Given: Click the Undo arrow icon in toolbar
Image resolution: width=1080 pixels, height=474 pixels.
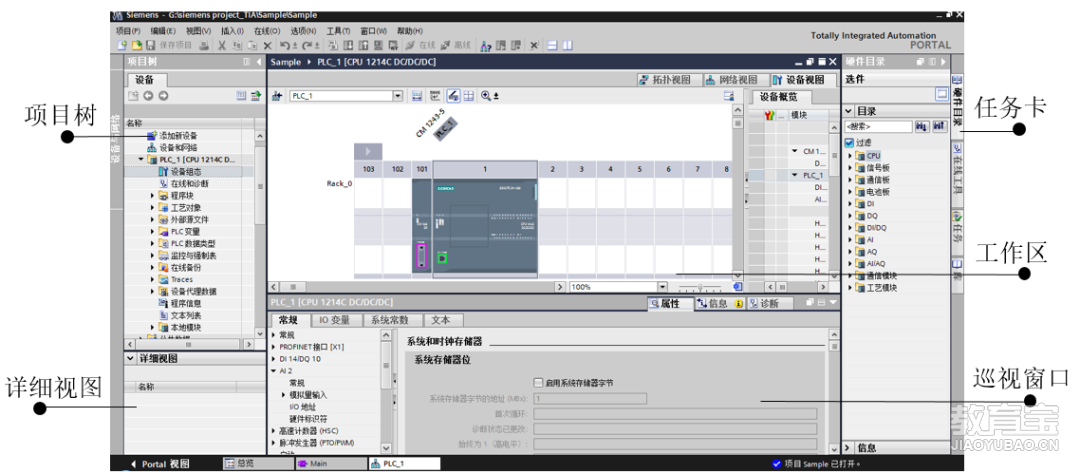Looking at the screenshot, I should coord(286,46).
